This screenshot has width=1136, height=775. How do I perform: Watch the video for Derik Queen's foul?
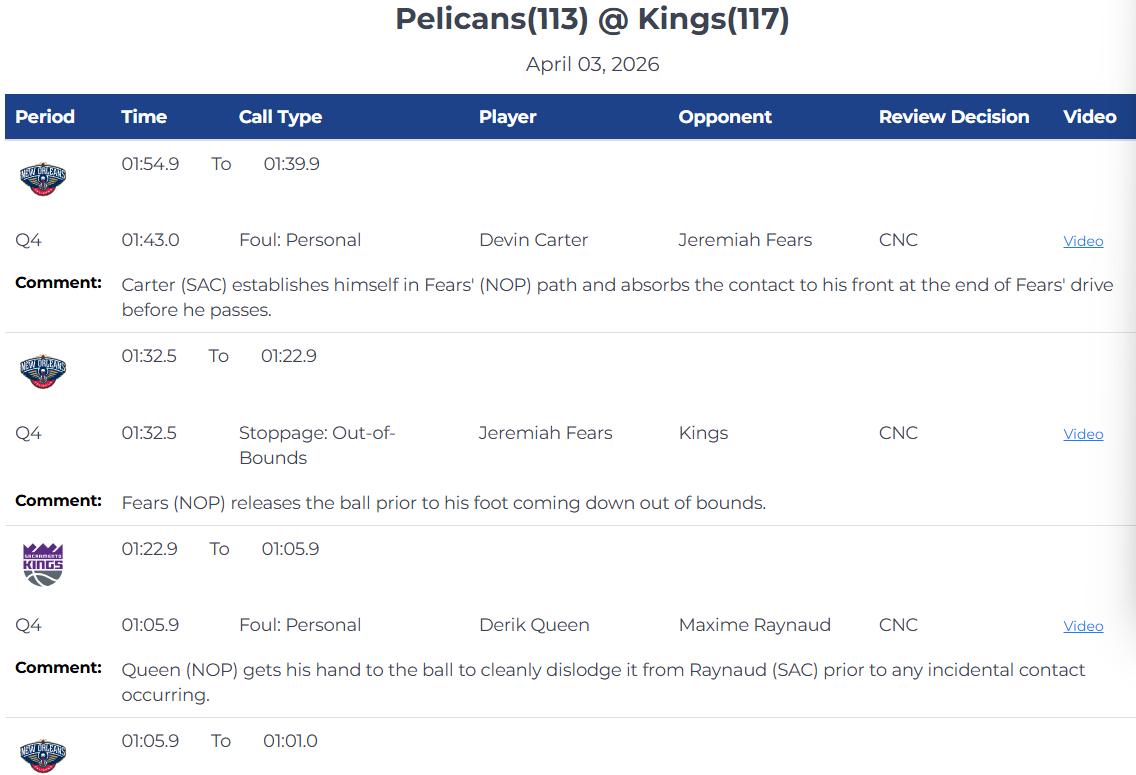coord(1083,626)
